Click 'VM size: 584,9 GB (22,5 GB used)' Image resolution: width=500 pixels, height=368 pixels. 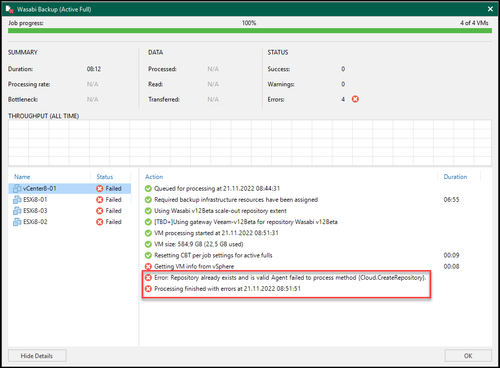point(199,244)
